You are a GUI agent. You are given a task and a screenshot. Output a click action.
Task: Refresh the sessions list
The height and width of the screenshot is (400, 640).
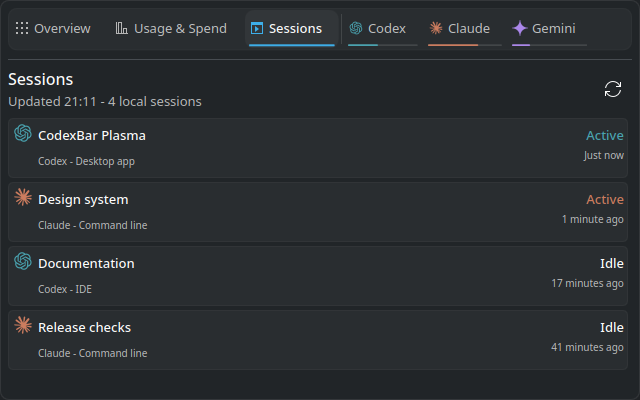613,89
